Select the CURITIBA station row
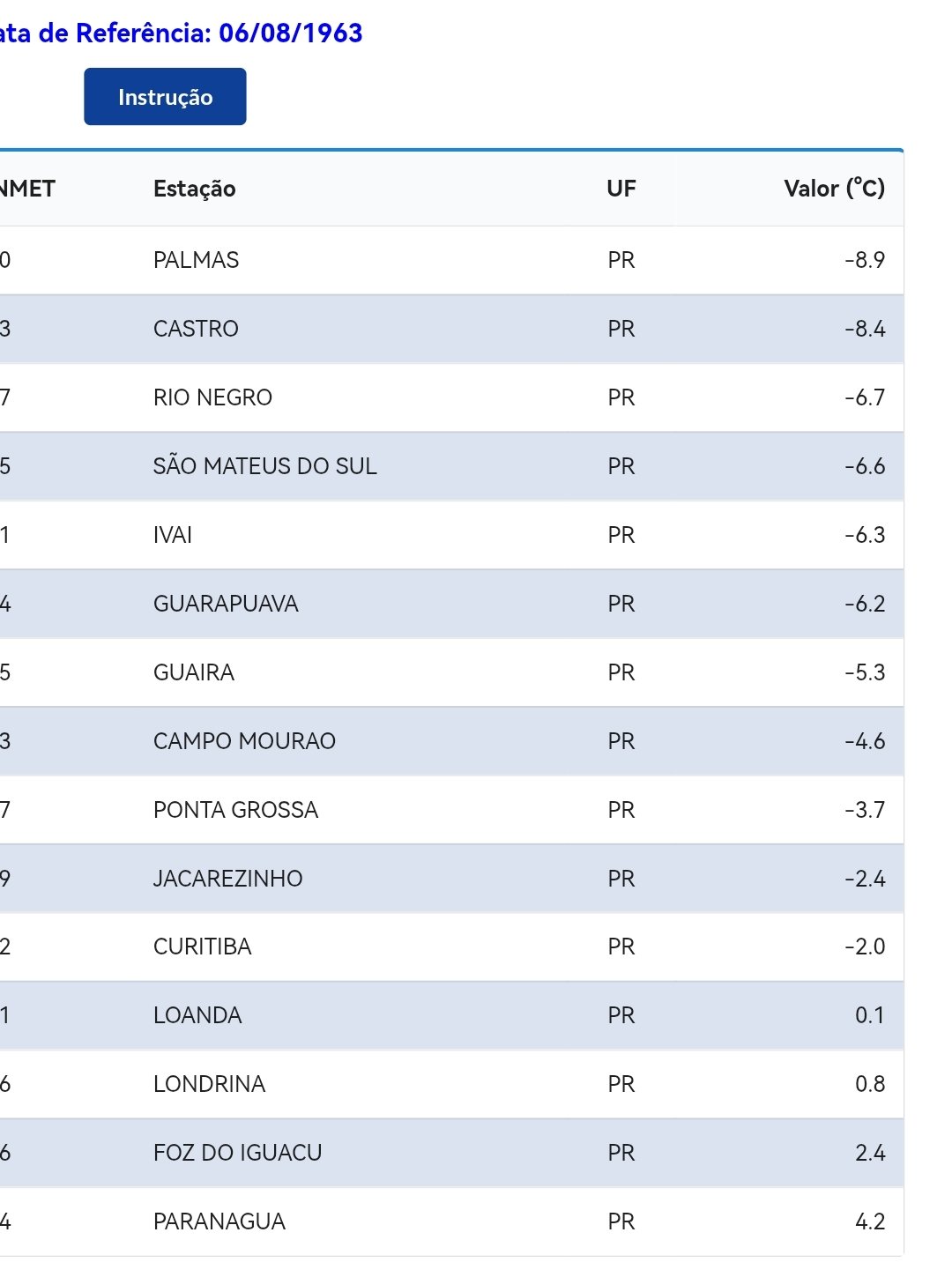 (451, 947)
